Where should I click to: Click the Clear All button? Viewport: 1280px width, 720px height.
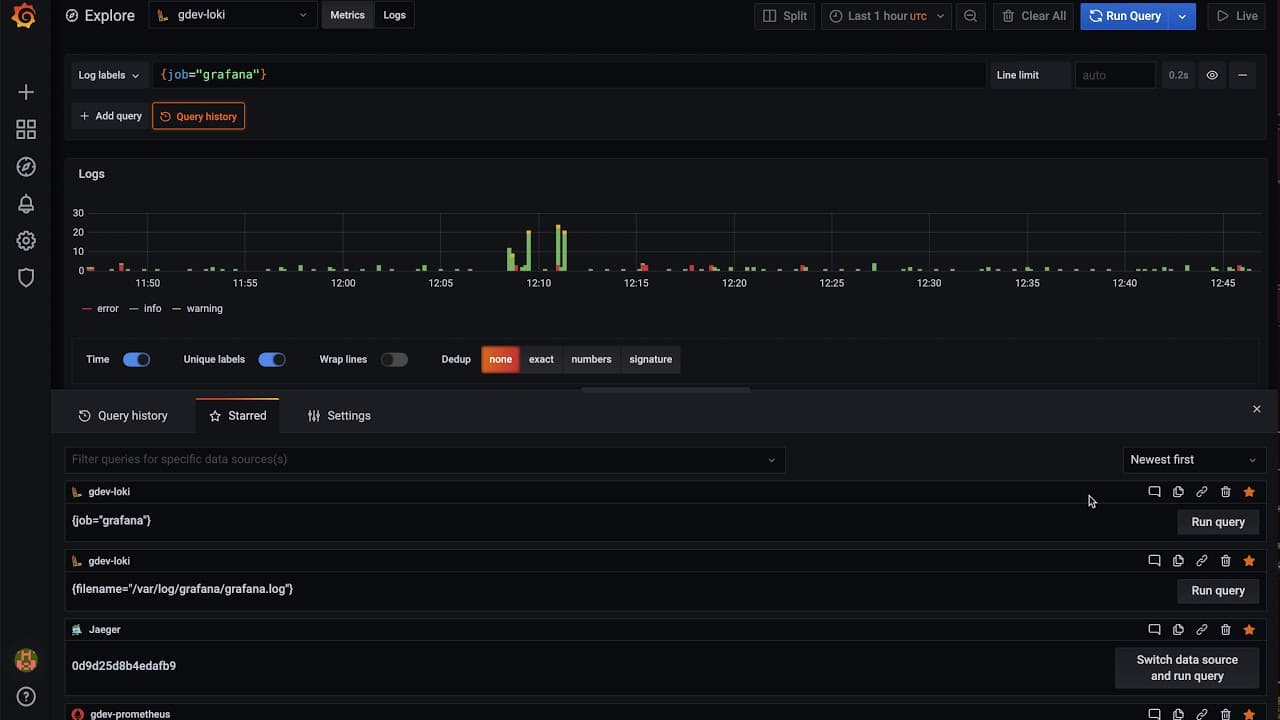tap(1034, 16)
